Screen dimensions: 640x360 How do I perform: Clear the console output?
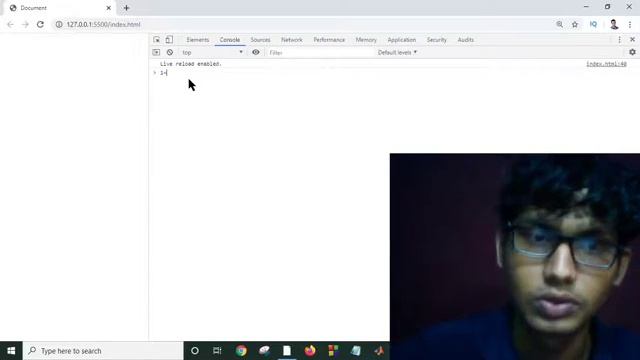(x=170, y=52)
